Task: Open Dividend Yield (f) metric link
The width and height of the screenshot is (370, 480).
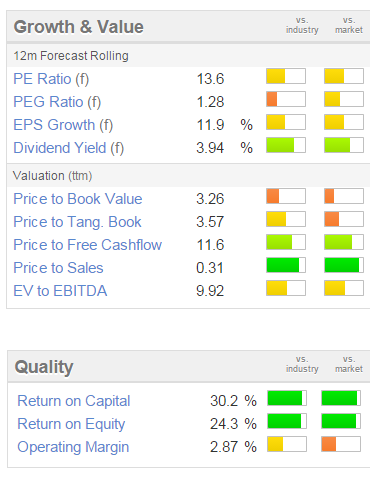Action: point(69,148)
